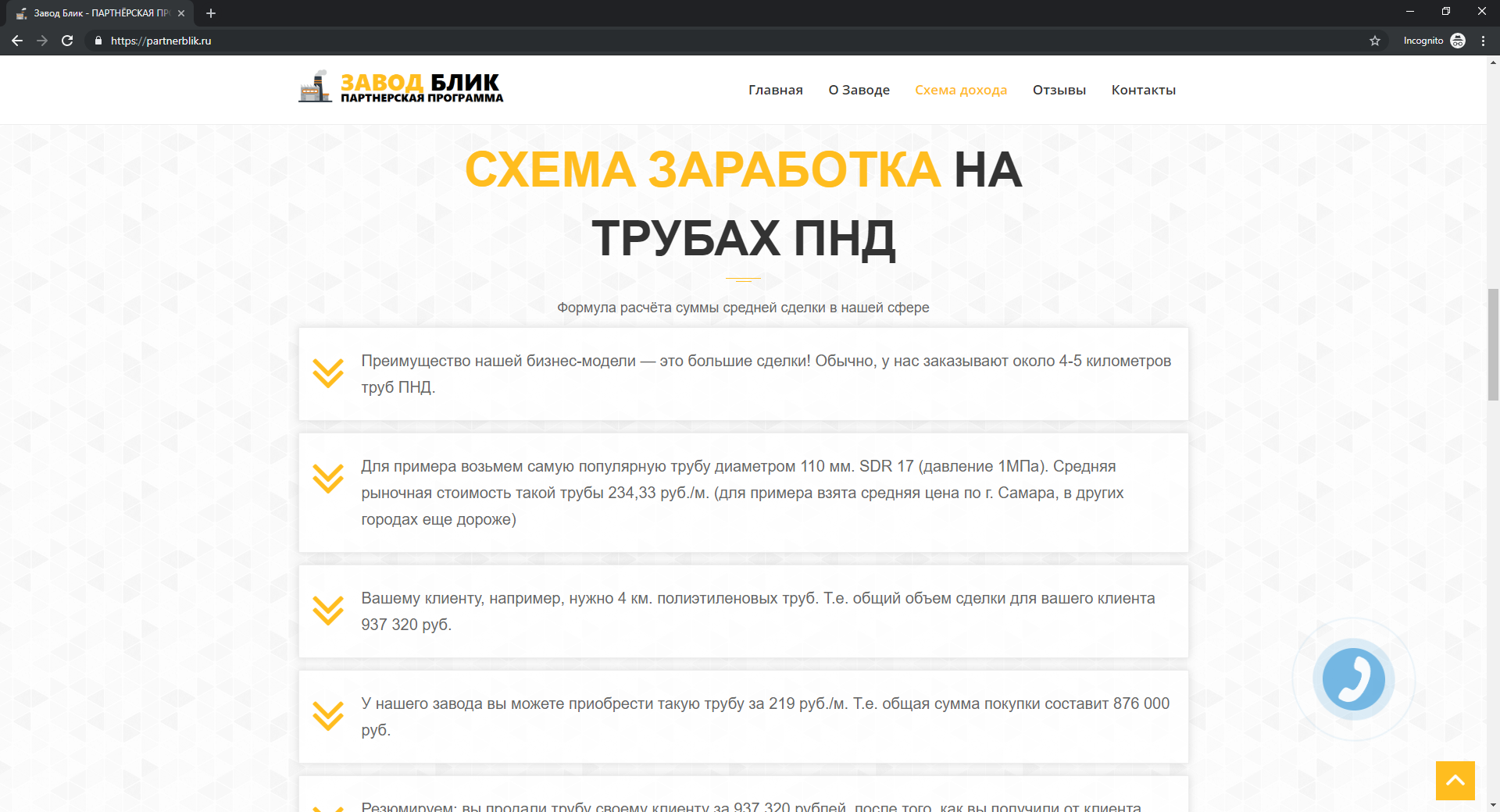Bookmark this page with the star icon

pyautogui.click(x=1375, y=41)
